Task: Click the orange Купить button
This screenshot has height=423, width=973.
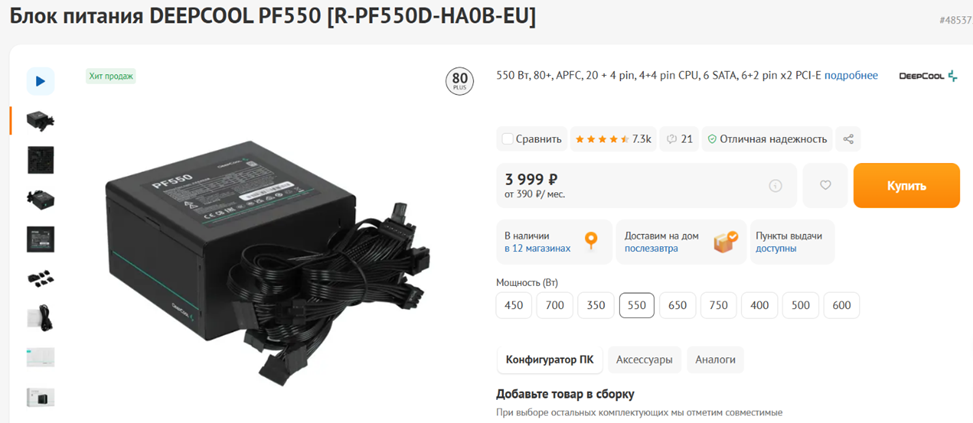Action: pyautogui.click(x=907, y=185)
